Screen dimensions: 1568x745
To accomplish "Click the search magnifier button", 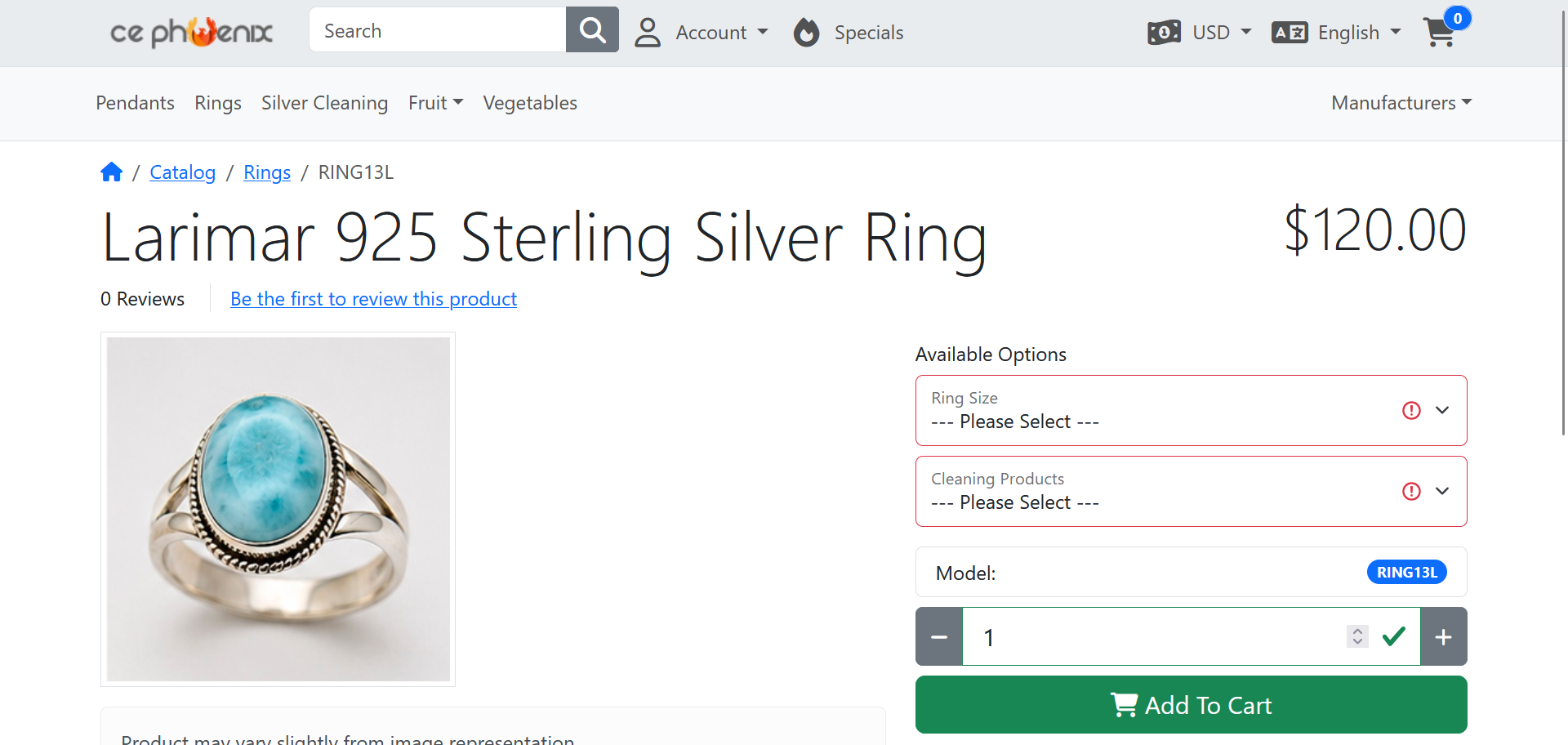I will 592,30.
